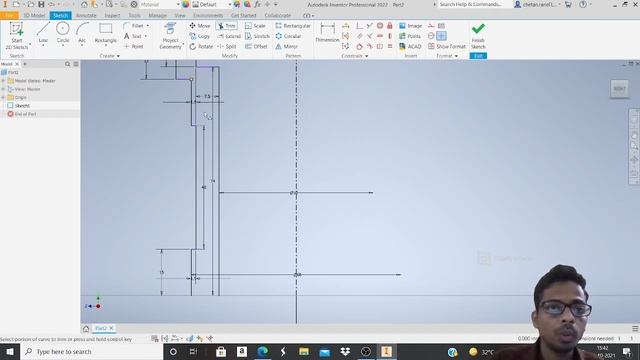The width and height of the screenshot is (640, 360).
Task: Toggle the highlighted centerline format button
Action: tap(441, 36)
